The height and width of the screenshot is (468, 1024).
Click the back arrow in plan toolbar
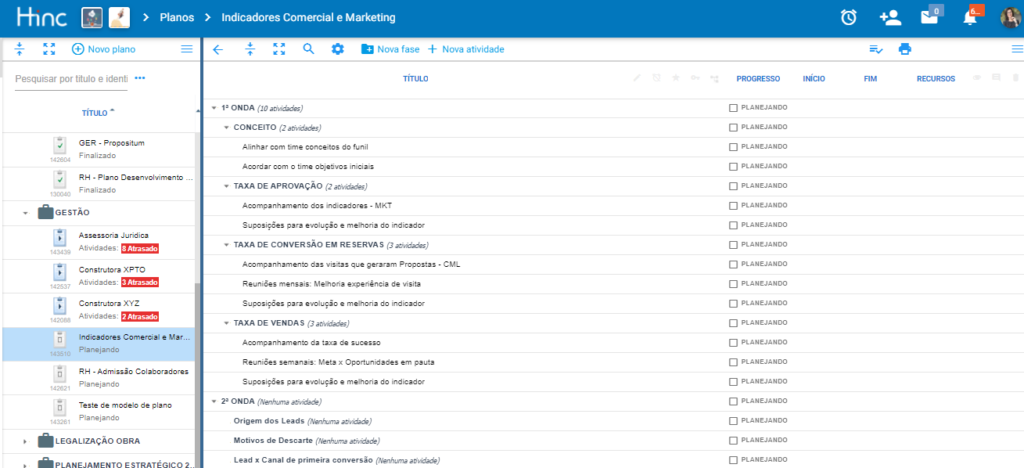[218, 49]
